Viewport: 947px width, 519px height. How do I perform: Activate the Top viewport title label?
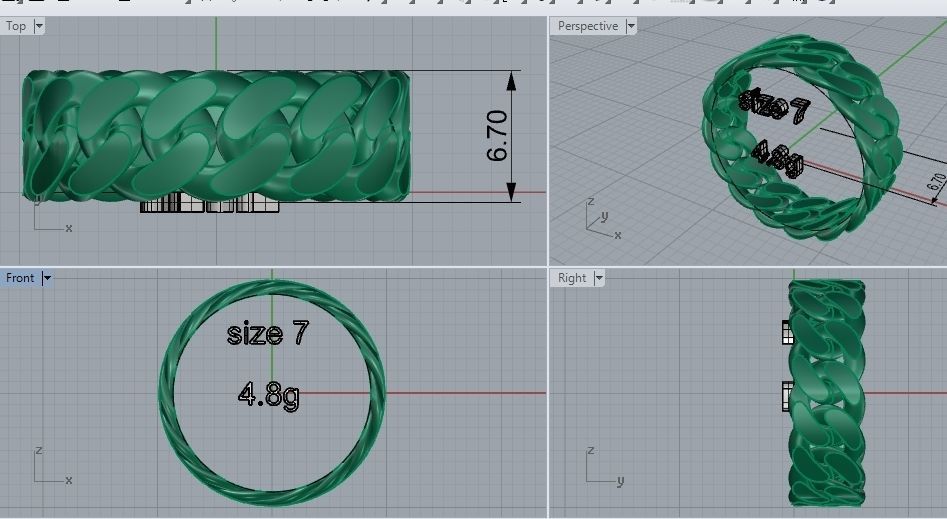click(16, 26)
